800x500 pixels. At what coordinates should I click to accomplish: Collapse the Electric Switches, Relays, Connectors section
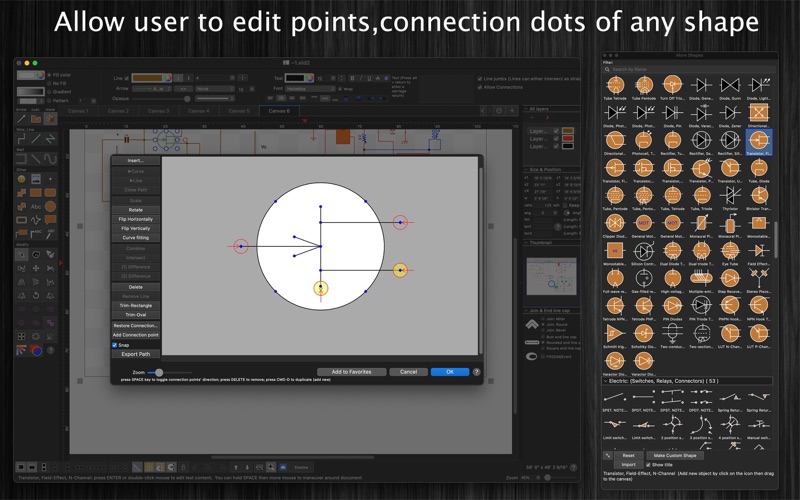point(606,381)
